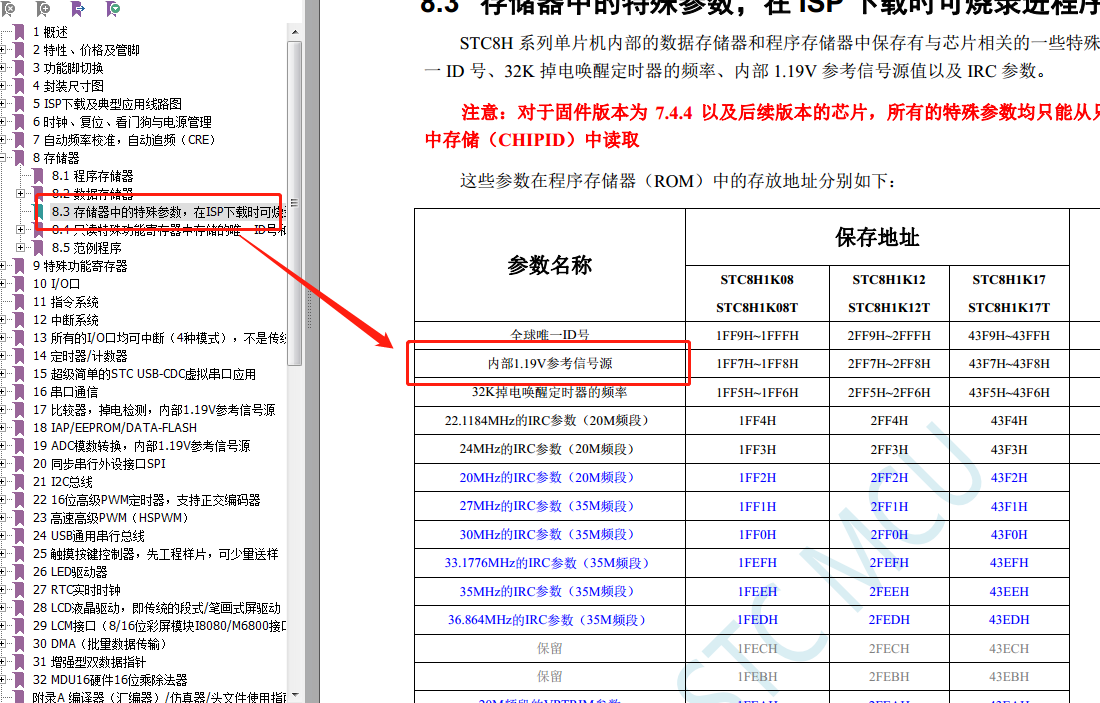Screen dimensions: 1100x703
Task: Click the STC8H1K08 column header
Action: [x=758, y=293]
